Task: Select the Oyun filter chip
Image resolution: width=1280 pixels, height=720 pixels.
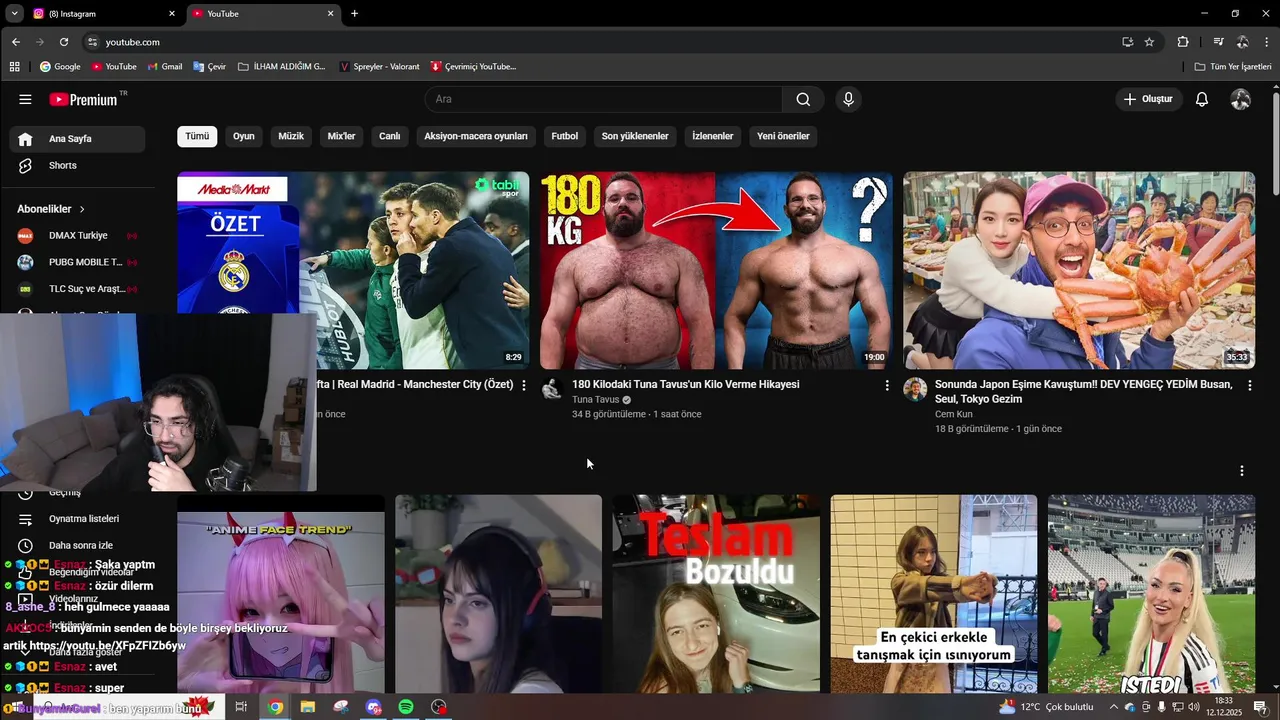Action: click(244, 136)
